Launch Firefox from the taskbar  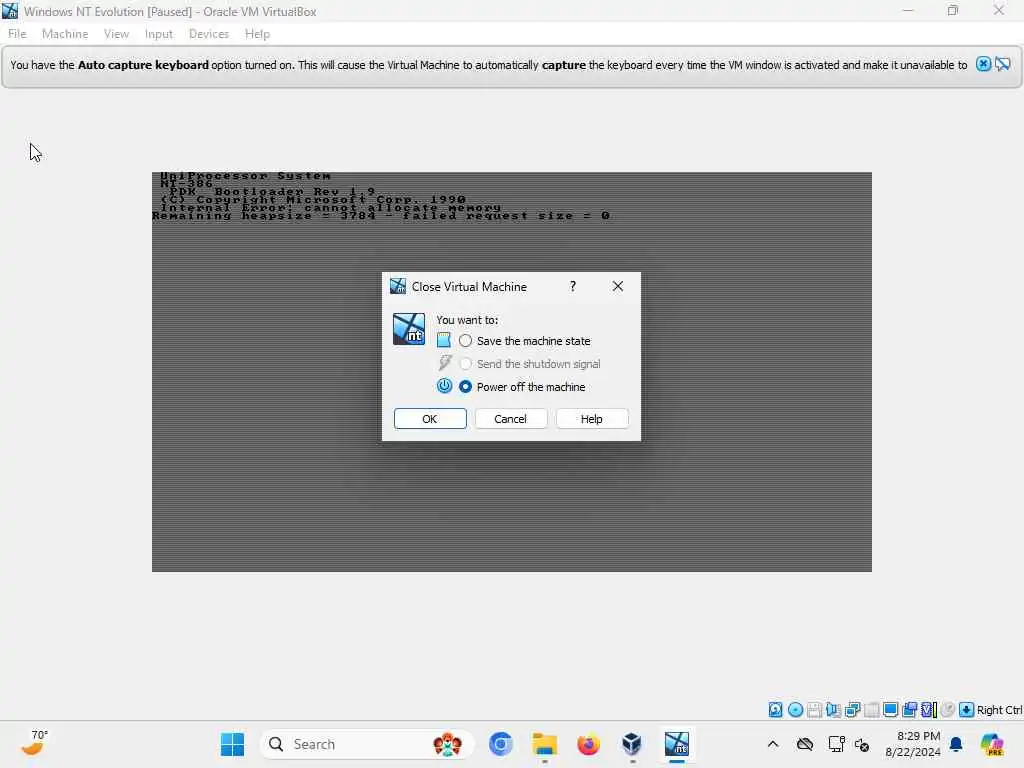[x=588, y=744]
